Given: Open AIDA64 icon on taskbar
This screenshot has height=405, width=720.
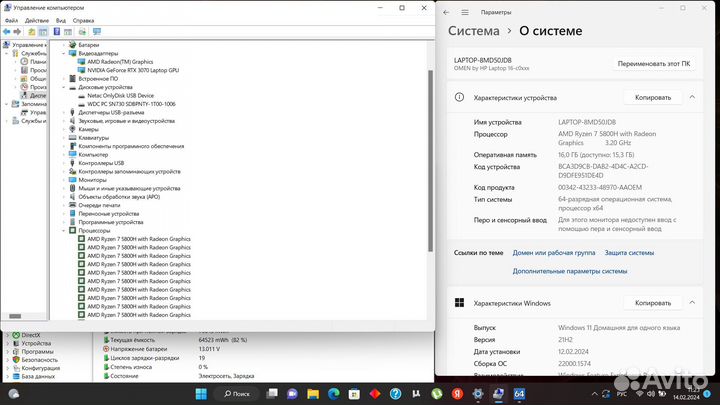Looking at the screenshot, I should [x=519, y=394].
